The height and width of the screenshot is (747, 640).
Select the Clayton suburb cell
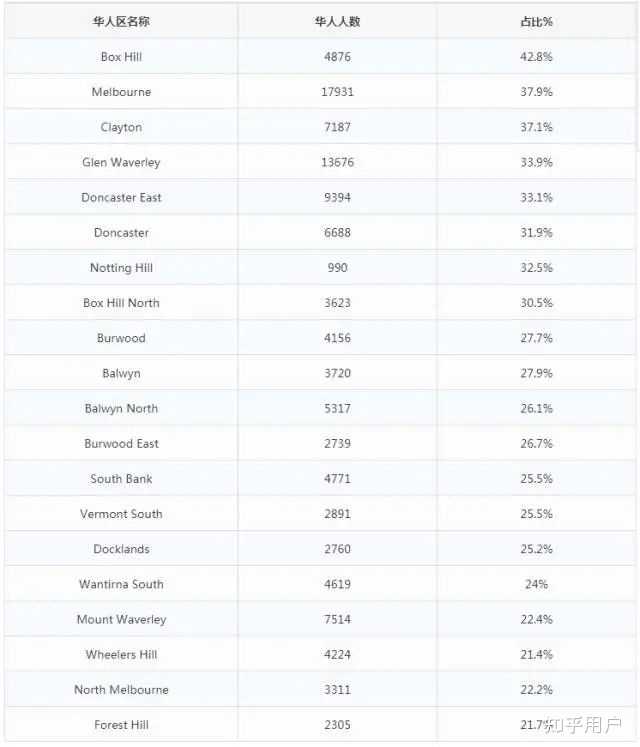coord(121,127)
